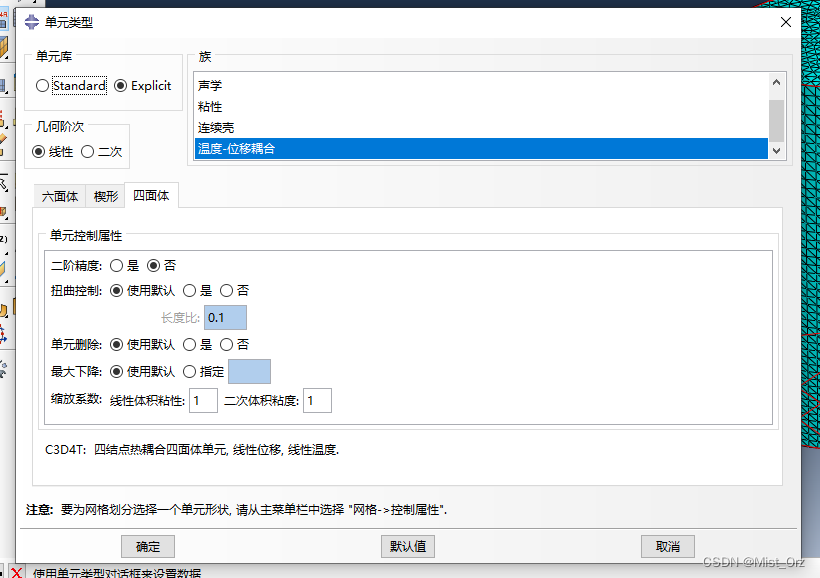Screen dimensions: 820x578
Task: Set 扭曲控制 to 否
Action: (226, 290)
